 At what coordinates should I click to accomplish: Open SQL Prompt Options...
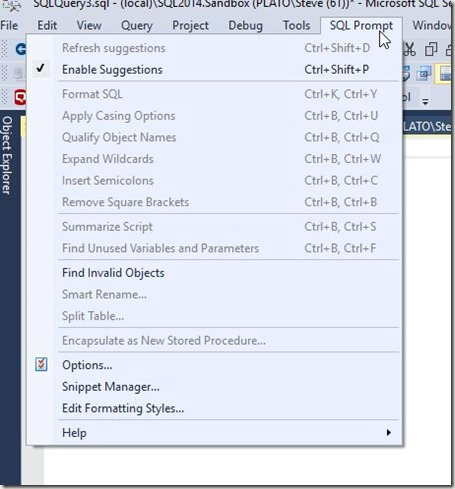[x=214, y=365]
